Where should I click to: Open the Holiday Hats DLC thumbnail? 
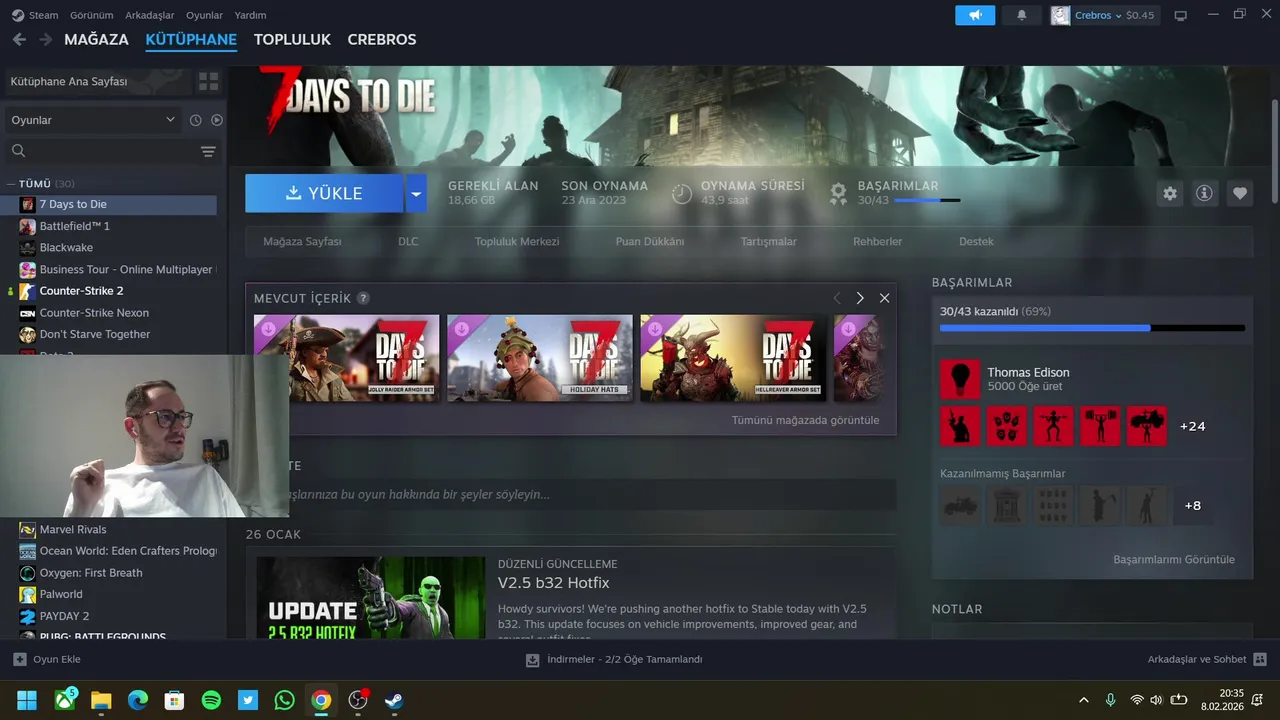540,358
